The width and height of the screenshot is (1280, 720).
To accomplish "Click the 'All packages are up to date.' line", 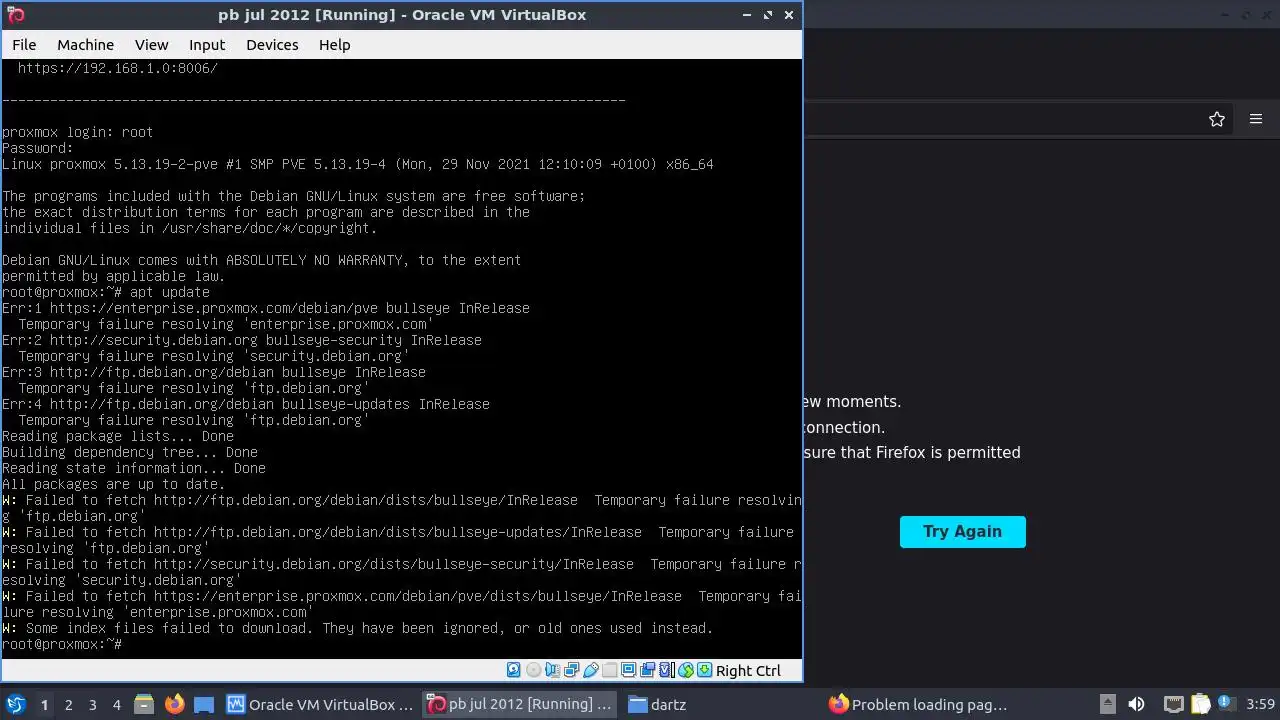I will tap(114, 484).
